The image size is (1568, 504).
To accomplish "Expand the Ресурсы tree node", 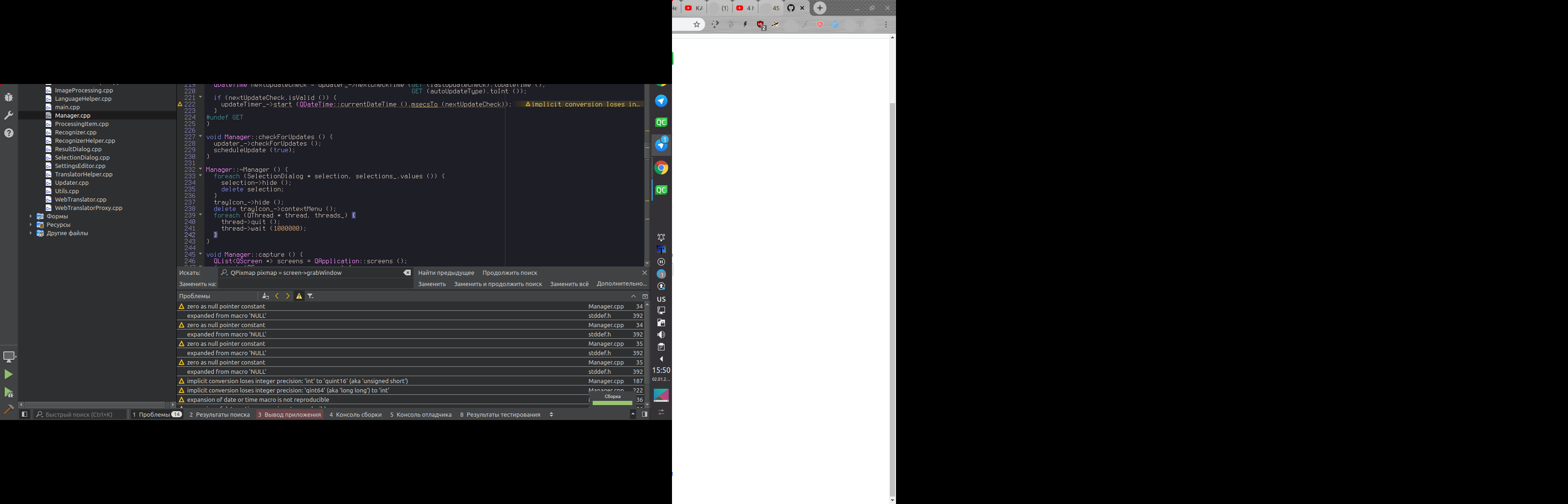I will pyautogui.click(x=31, y=224).
